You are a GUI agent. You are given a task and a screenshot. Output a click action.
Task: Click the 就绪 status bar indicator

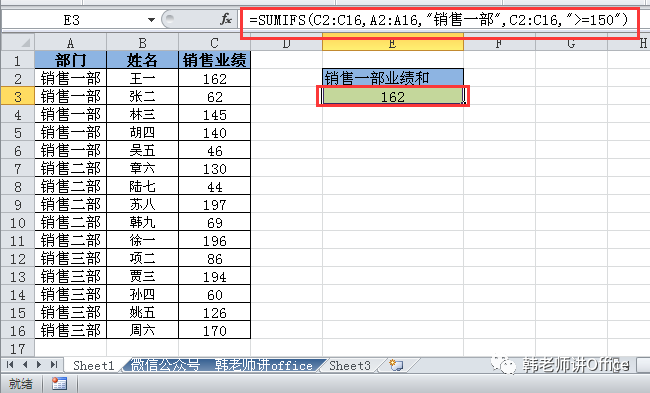coord(21,384)
